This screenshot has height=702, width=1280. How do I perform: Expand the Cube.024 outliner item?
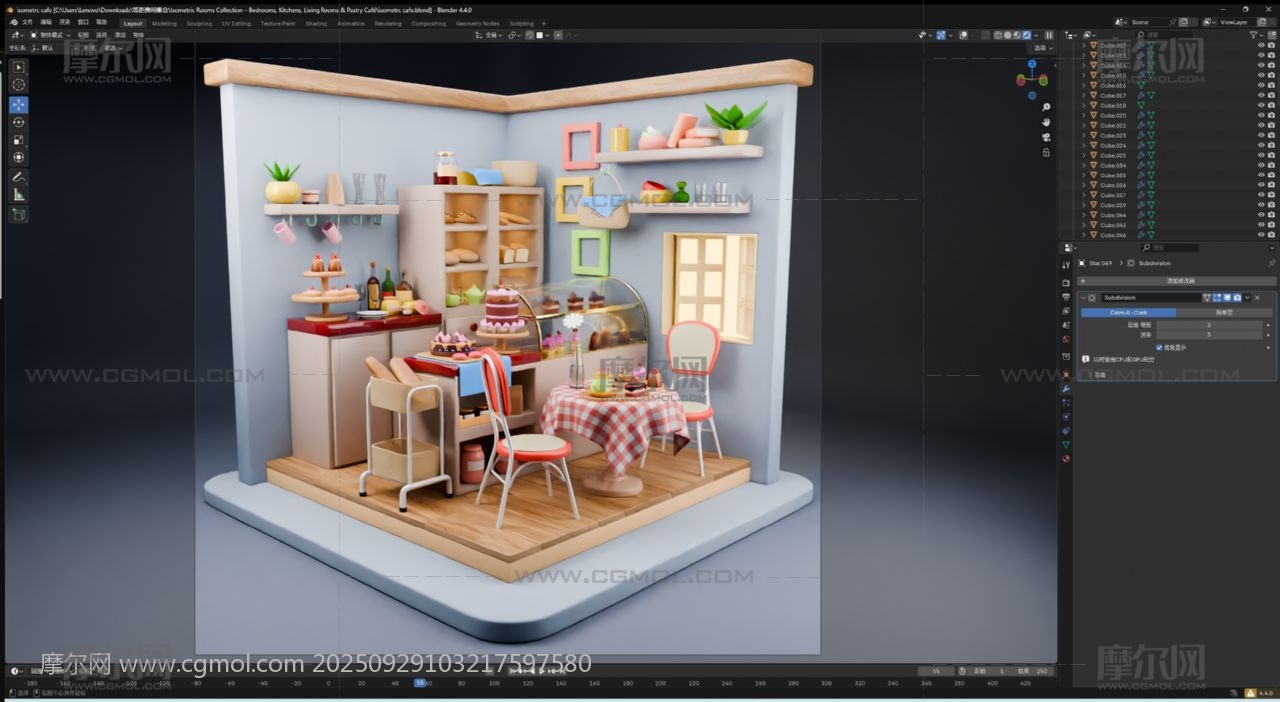[x=1084, y=145]
